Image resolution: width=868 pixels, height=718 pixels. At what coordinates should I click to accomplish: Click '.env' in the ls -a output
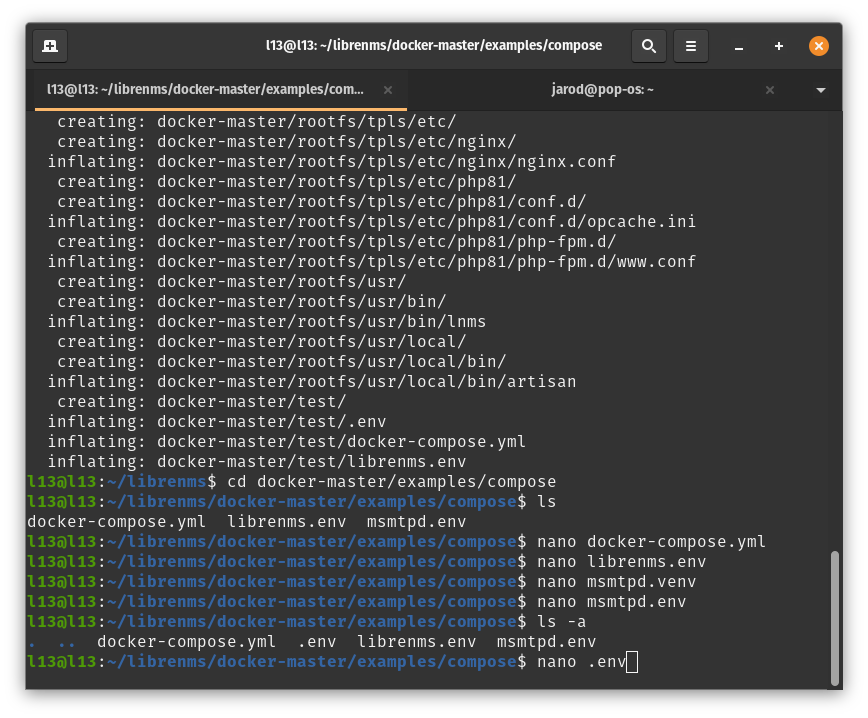pos(317,642)
